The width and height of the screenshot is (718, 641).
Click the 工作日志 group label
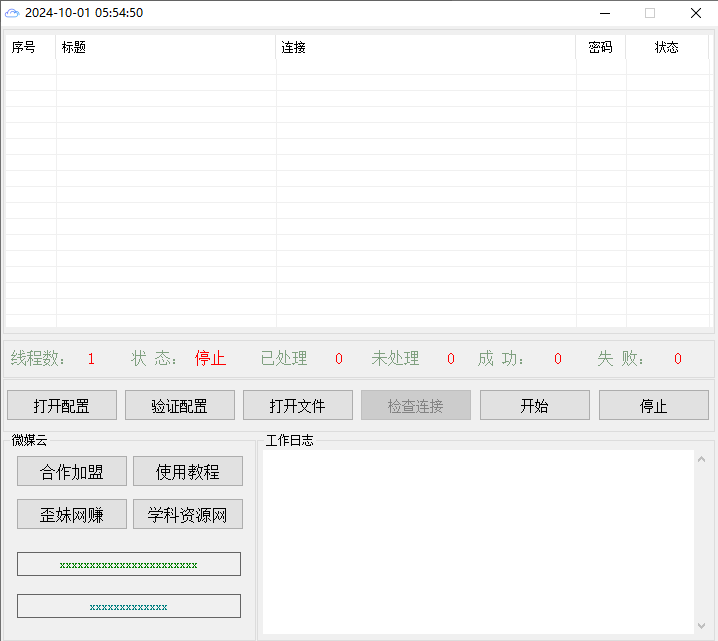pyautogui.click(x=289, y=440)
